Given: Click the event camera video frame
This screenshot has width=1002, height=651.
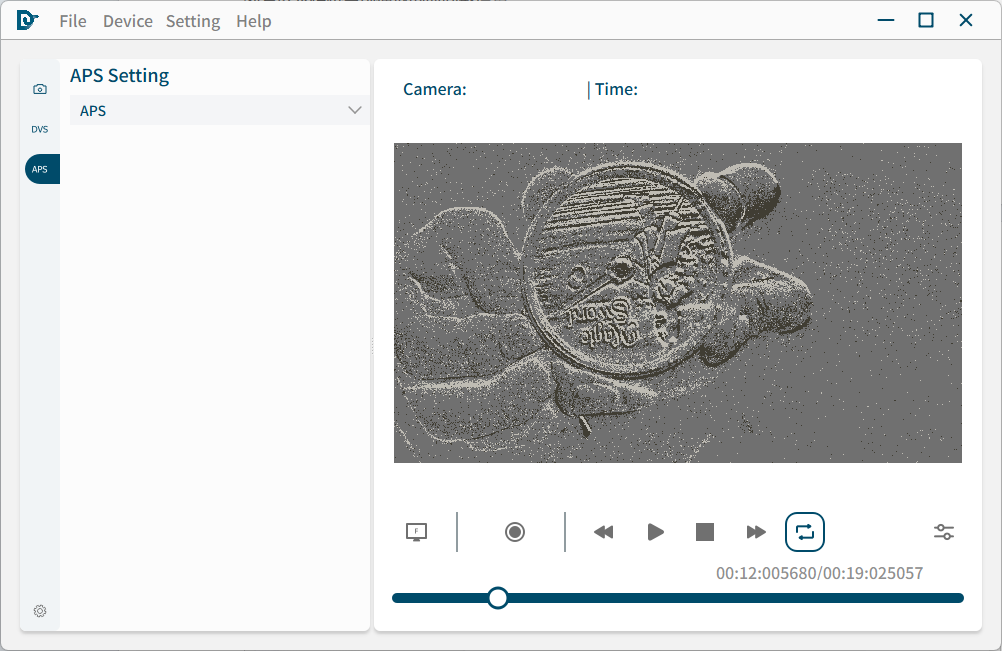Looking at the screenshot, I should pyautogui.click(x=678, y=302).
